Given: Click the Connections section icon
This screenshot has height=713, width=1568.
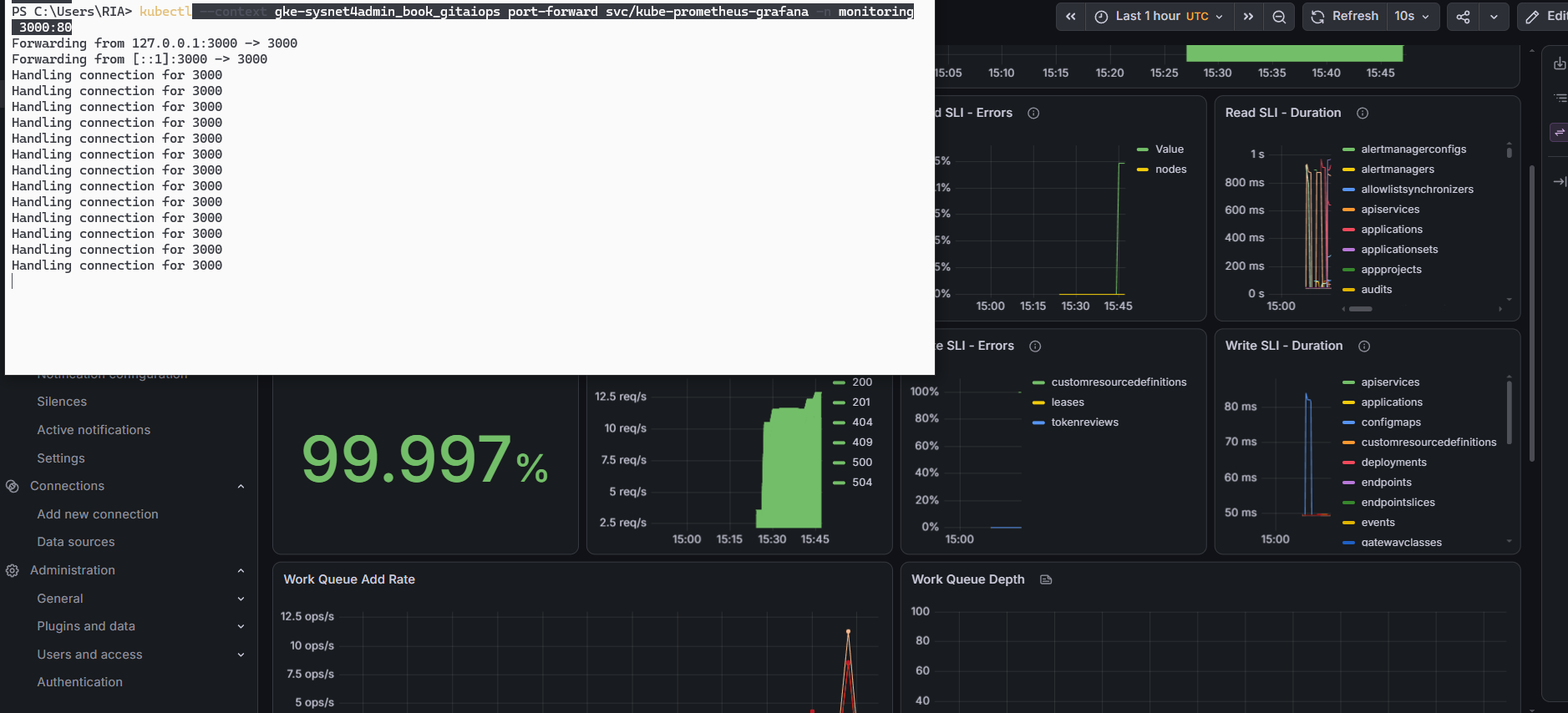Looking at the screenshot, I should click(x=13, y=486).
